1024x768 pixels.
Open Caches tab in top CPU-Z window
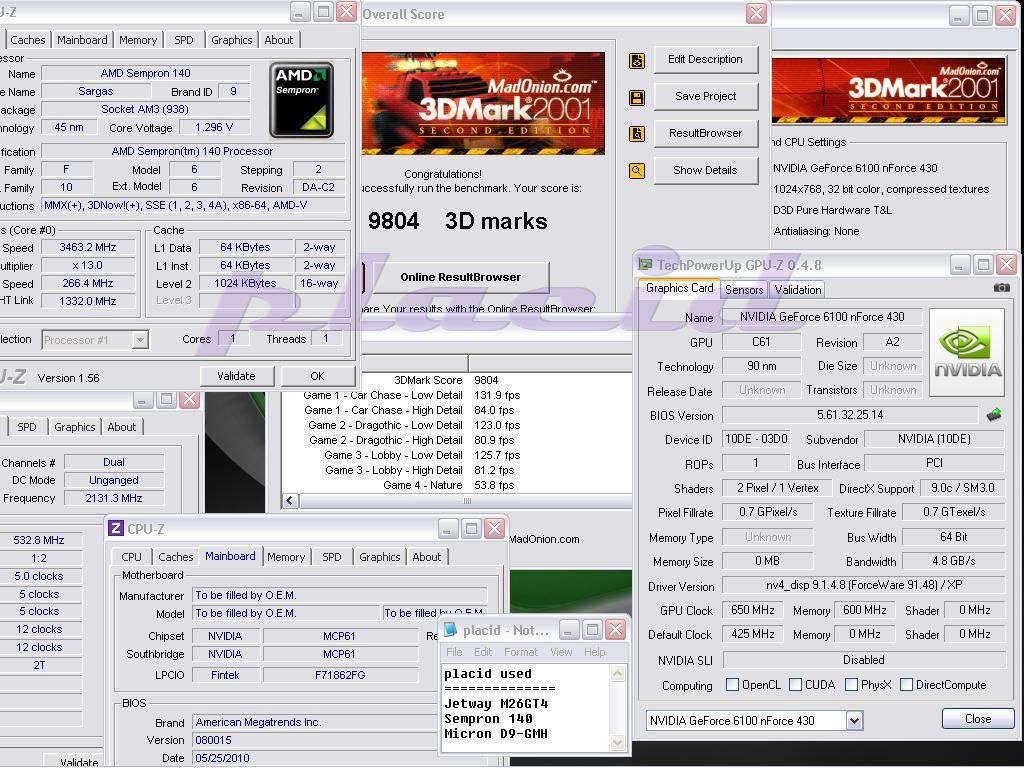(x=27, y=40)
